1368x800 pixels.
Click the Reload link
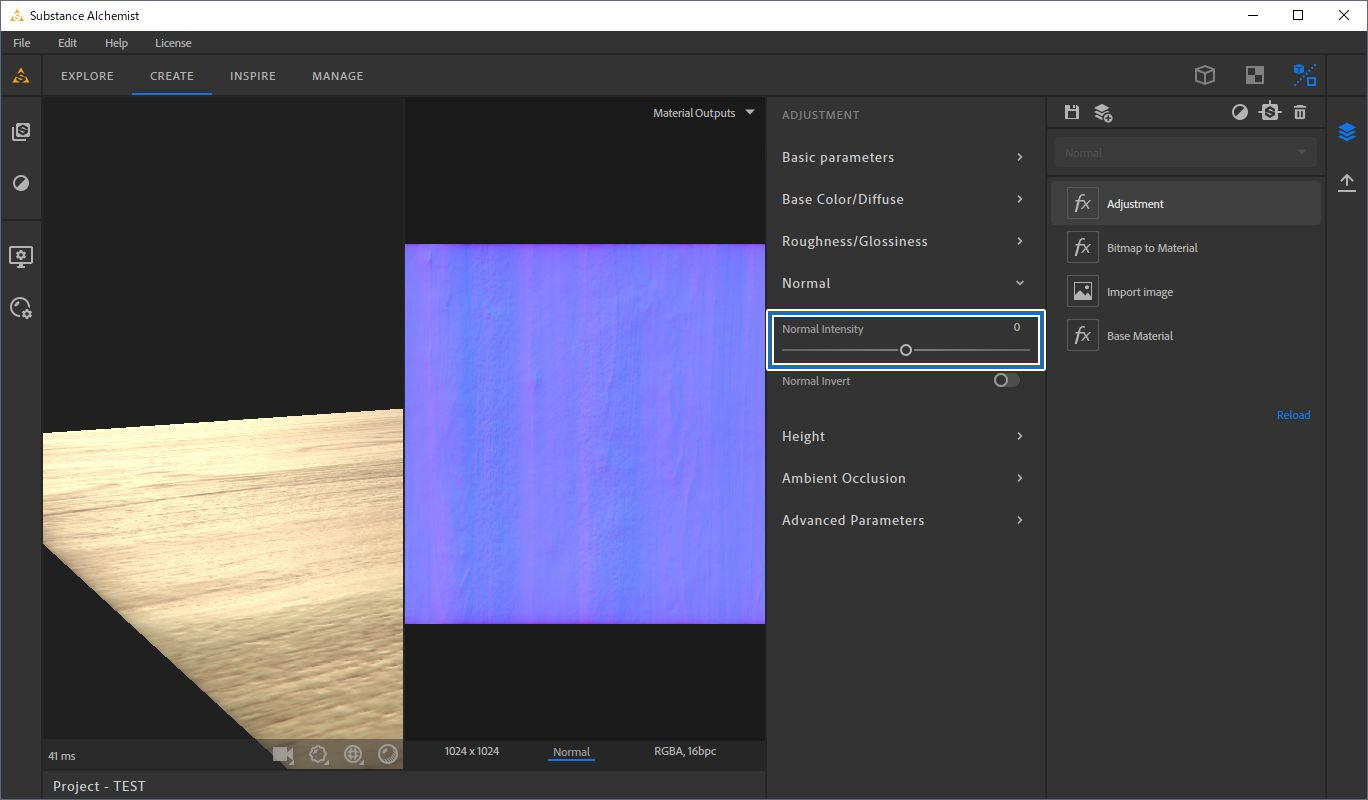[1293, 415]
